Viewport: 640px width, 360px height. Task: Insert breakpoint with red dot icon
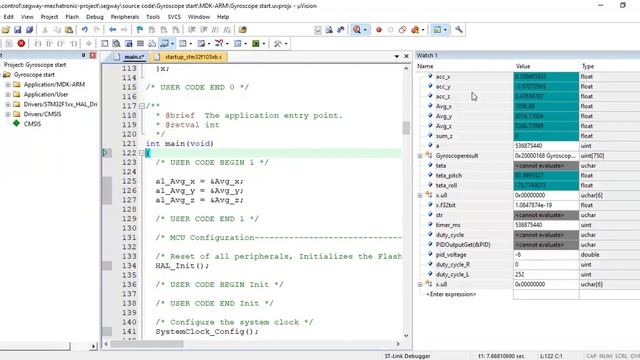click(379, 30)
